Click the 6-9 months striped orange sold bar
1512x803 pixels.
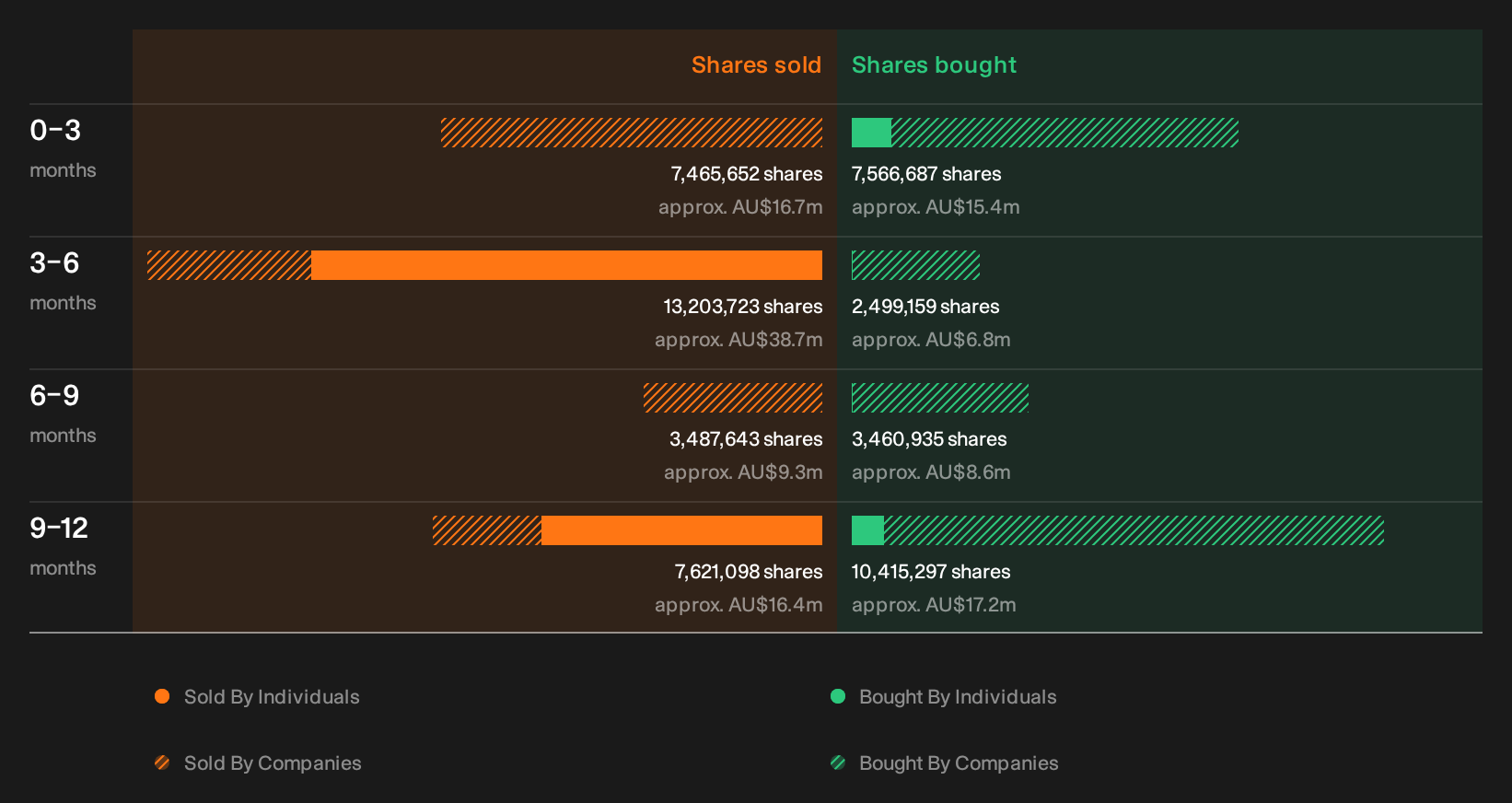(733, 398)
